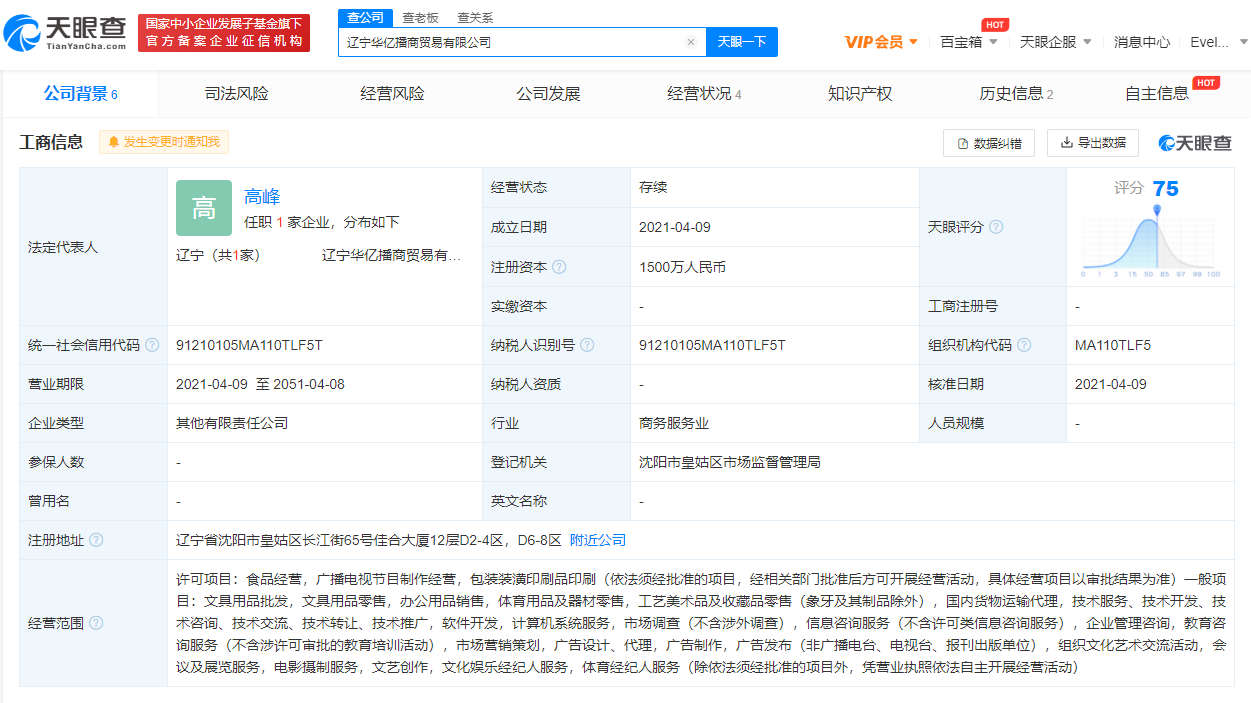Click the score value 75
1251x703 pixels.
coord(1165,188)
